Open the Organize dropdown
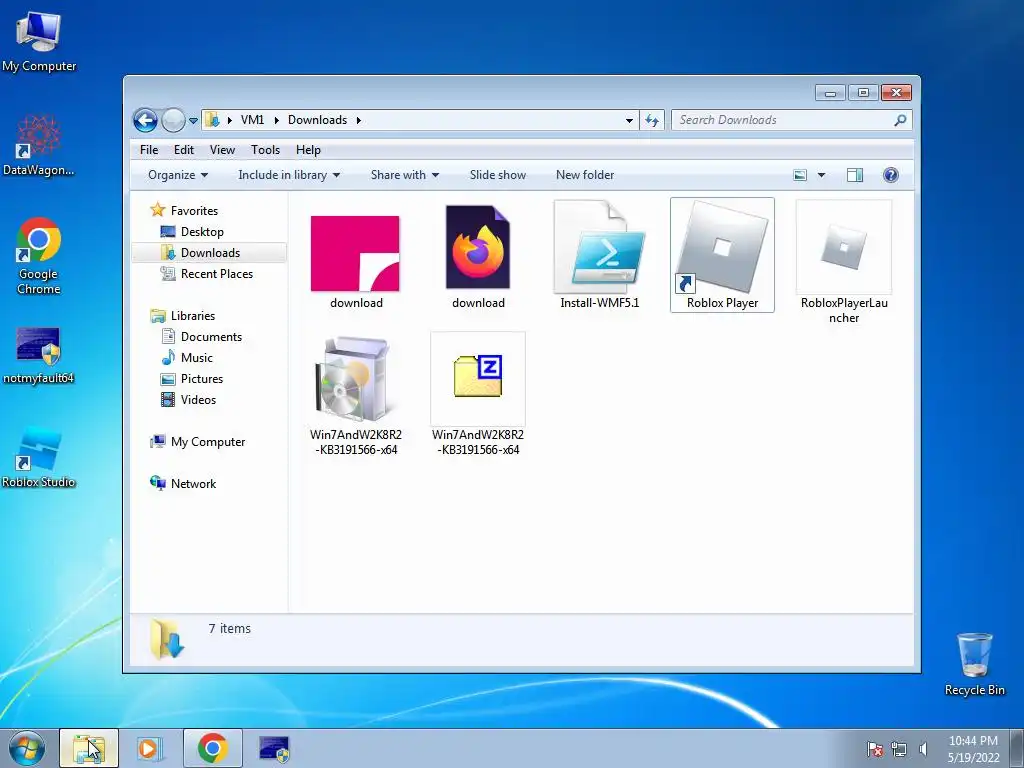 click(178, 175)
